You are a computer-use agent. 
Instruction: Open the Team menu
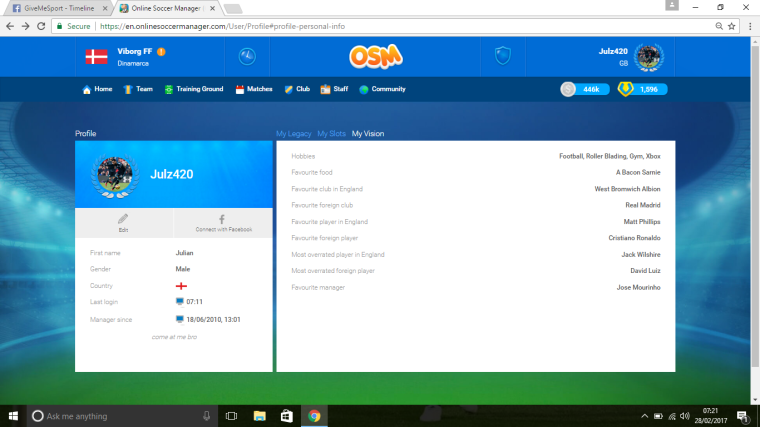click(x=138, y=89)
